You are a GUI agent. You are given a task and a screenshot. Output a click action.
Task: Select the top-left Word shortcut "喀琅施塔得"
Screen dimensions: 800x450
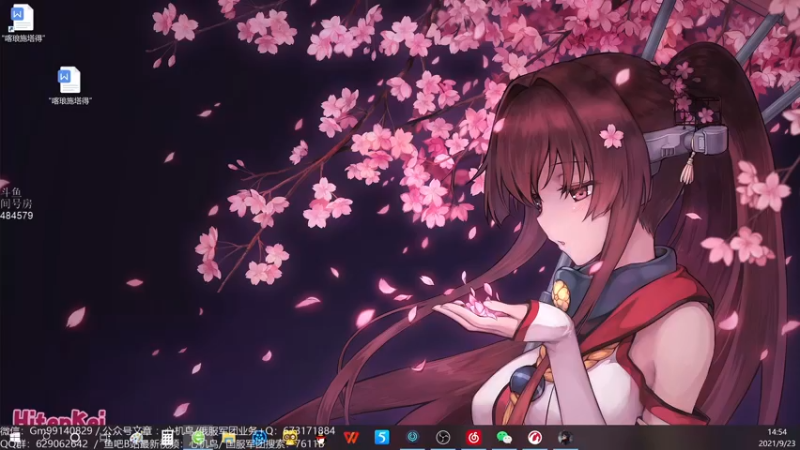click(23, 23)
